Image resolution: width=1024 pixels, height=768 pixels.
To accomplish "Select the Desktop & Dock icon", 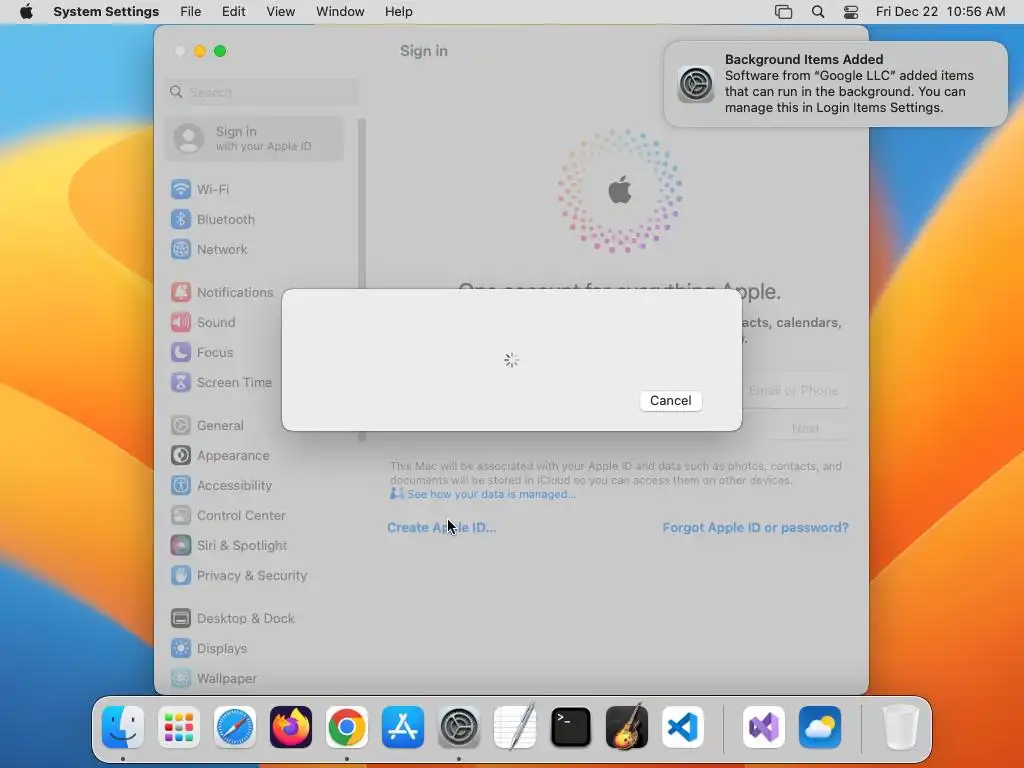I will (181, 619).
